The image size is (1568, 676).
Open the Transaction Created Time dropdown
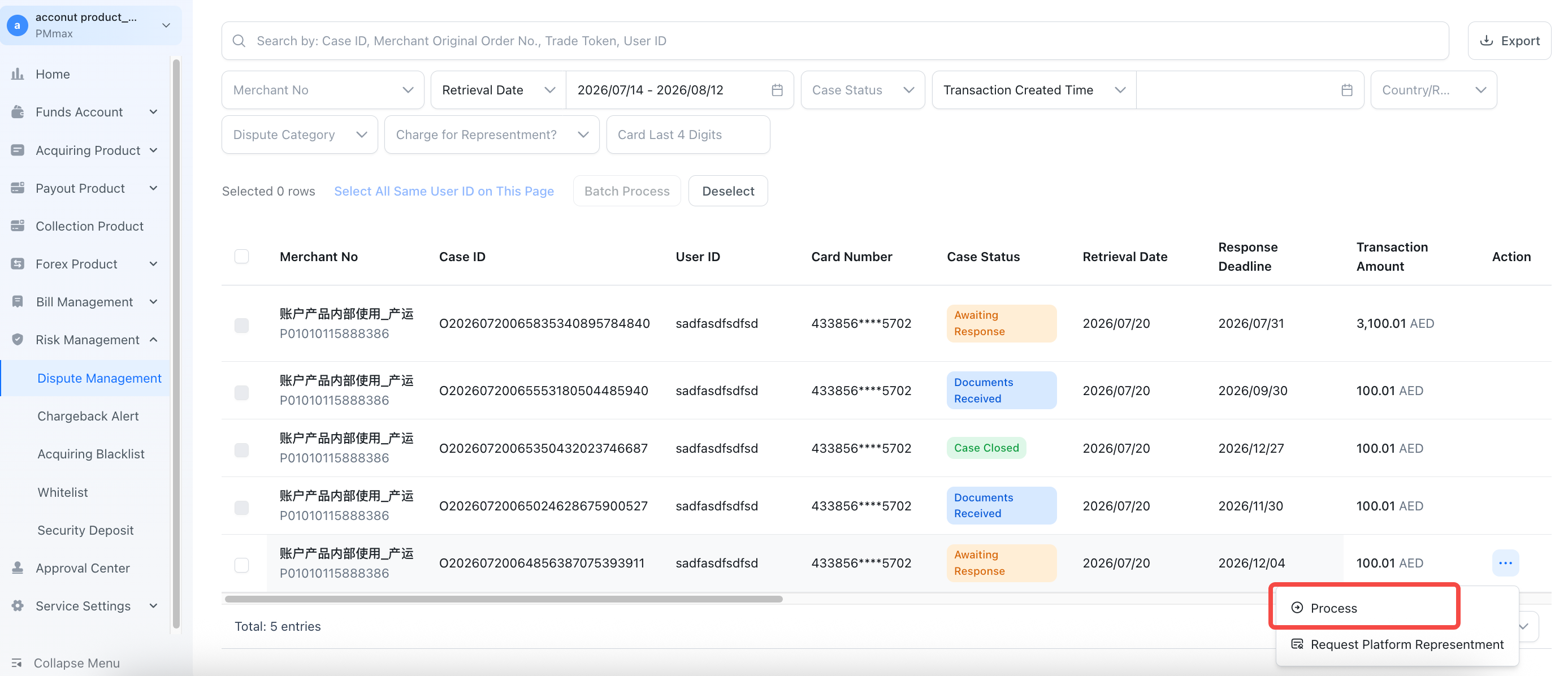(x=1034, y=90)
